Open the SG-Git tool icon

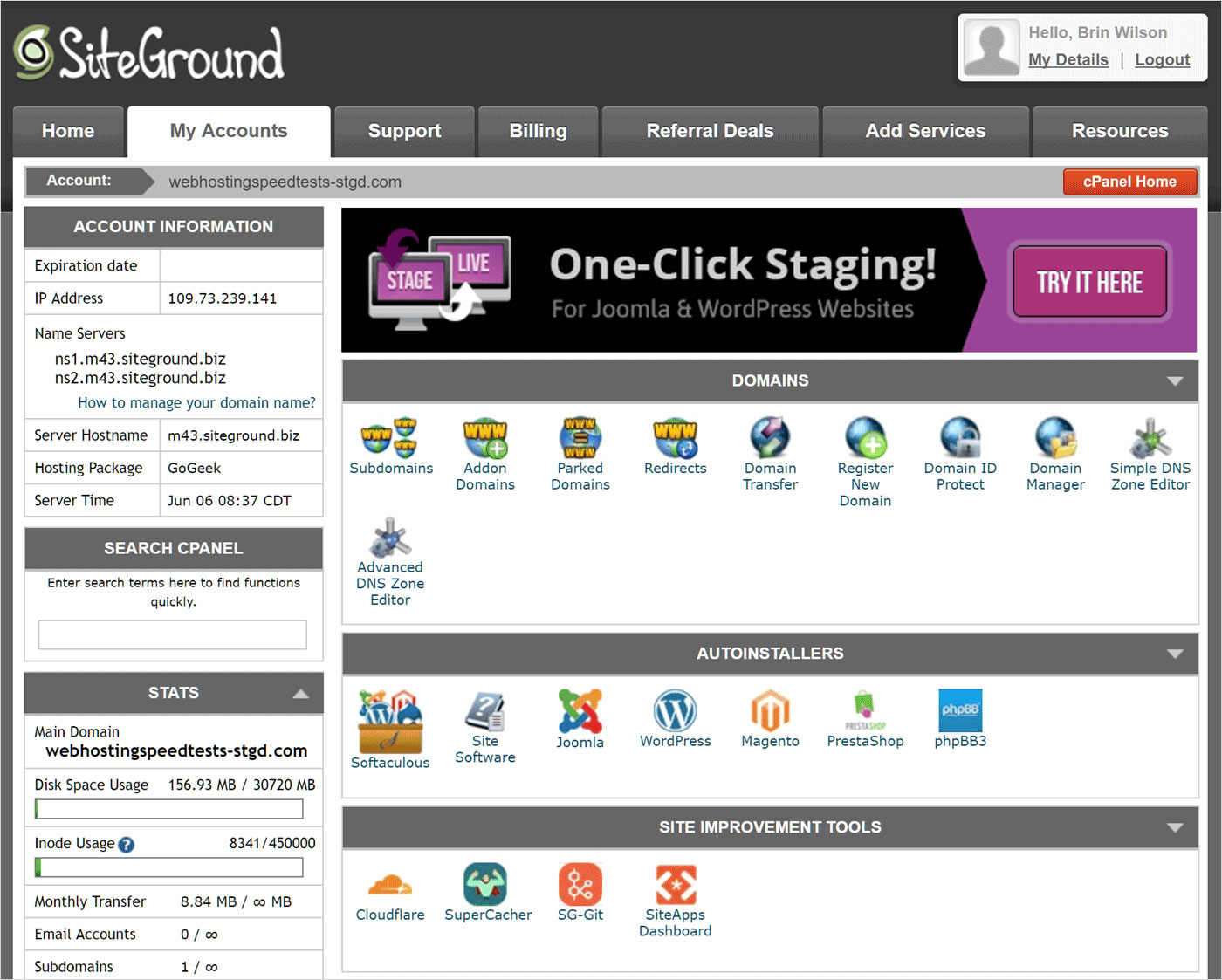[580, 885]
